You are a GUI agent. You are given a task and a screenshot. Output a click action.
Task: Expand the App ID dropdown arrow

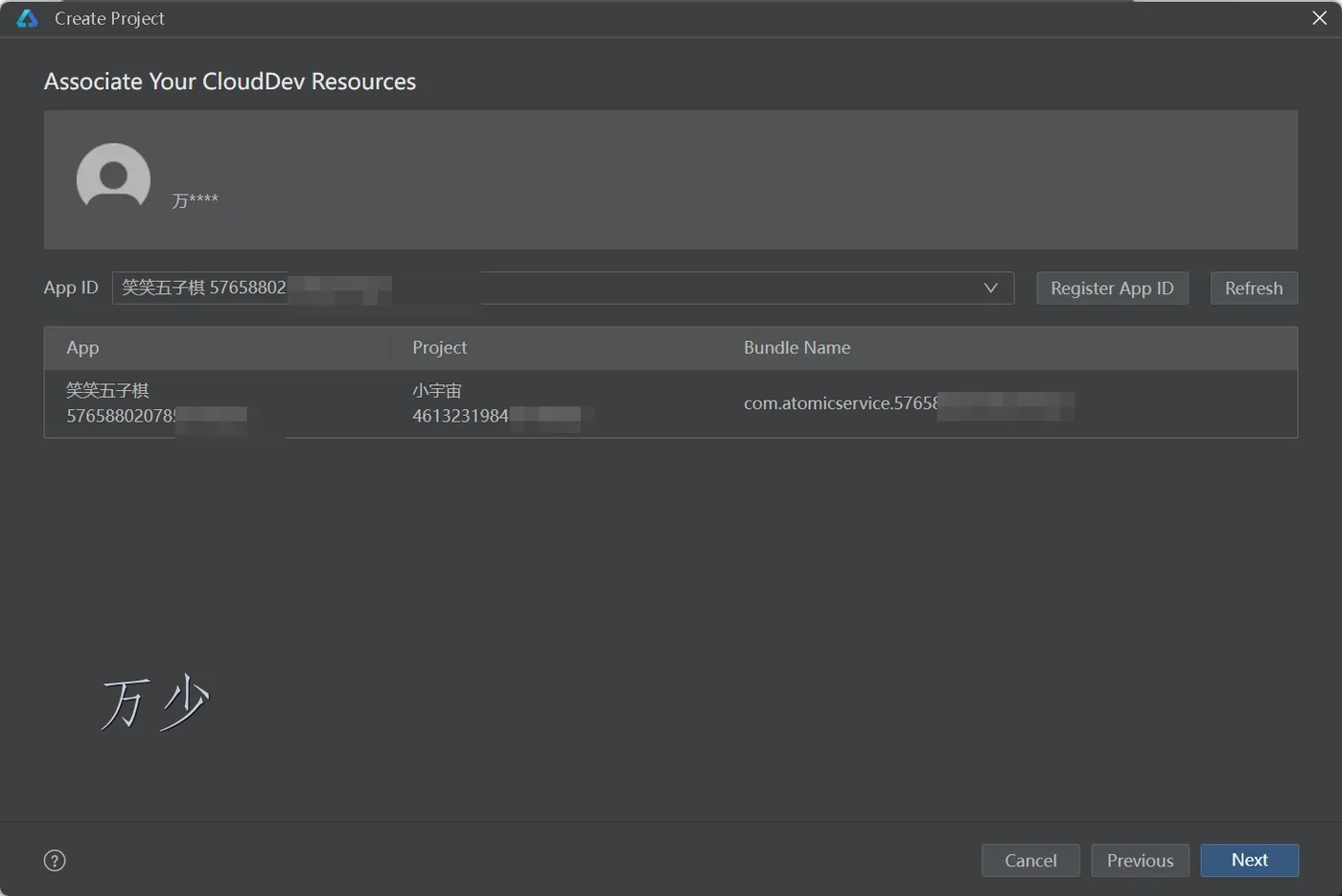pyautogui.click(x=990, y=288)
